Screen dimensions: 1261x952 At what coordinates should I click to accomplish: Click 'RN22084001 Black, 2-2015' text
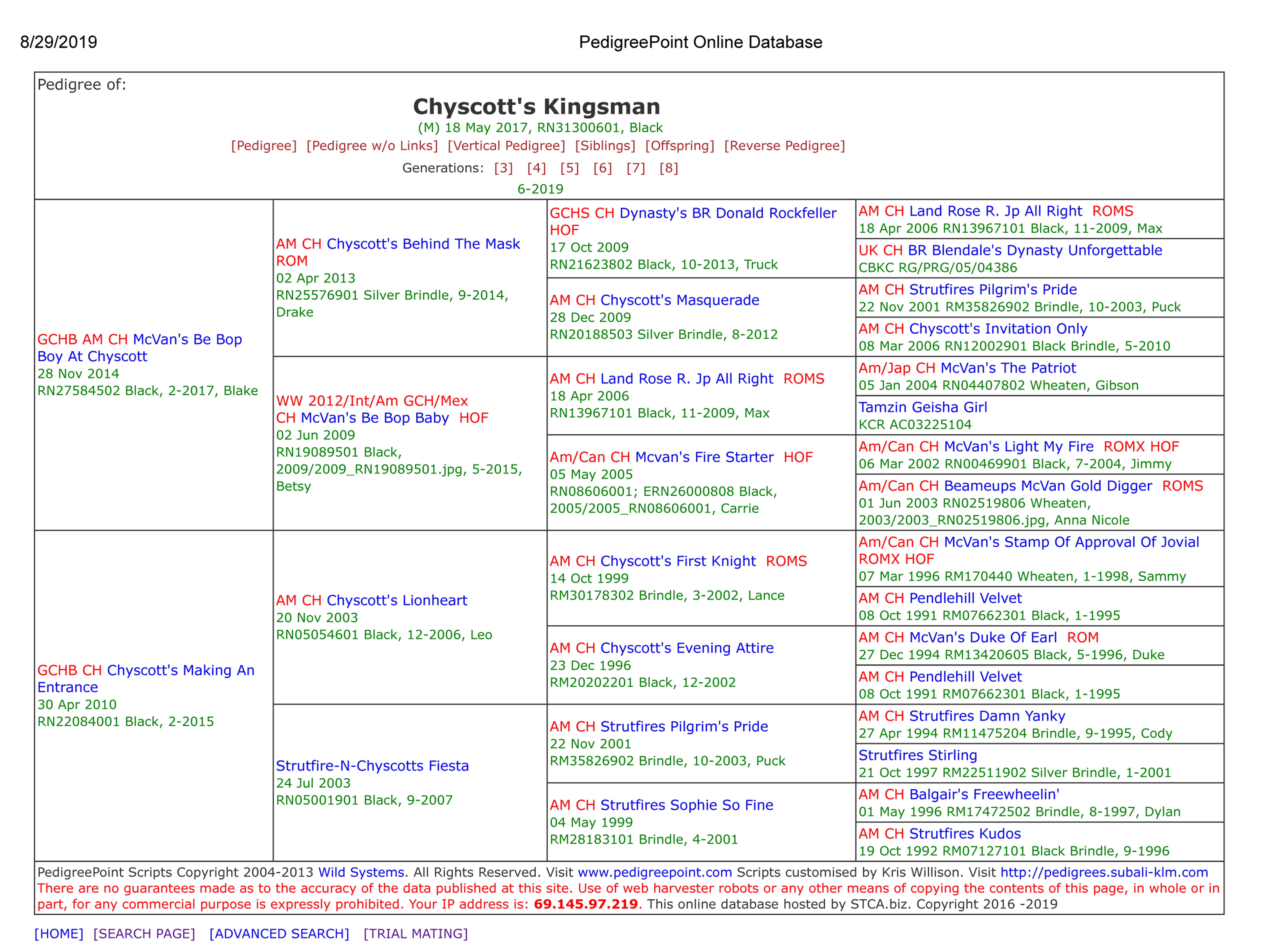[126, 722]
